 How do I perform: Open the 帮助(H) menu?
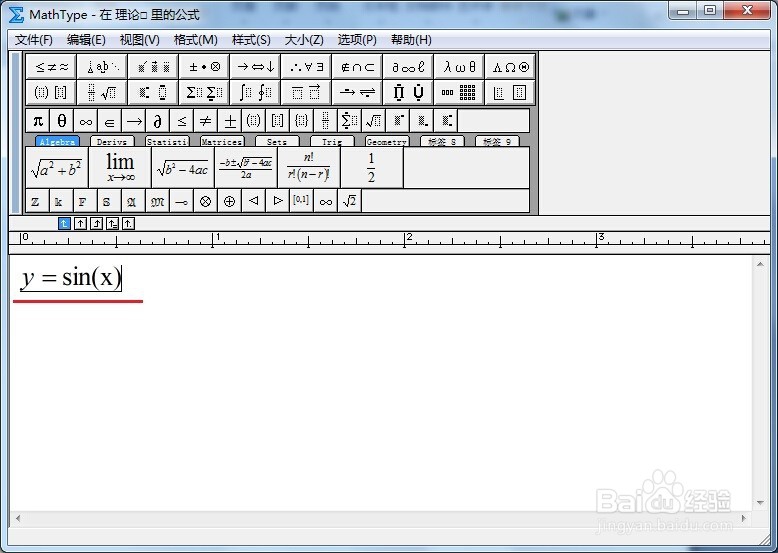click(x=411, y=40)
